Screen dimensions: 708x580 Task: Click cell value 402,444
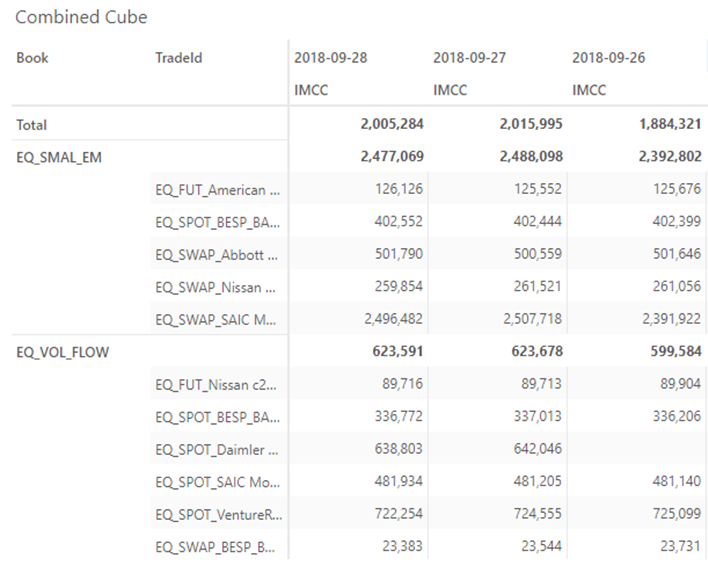(538, 222)
